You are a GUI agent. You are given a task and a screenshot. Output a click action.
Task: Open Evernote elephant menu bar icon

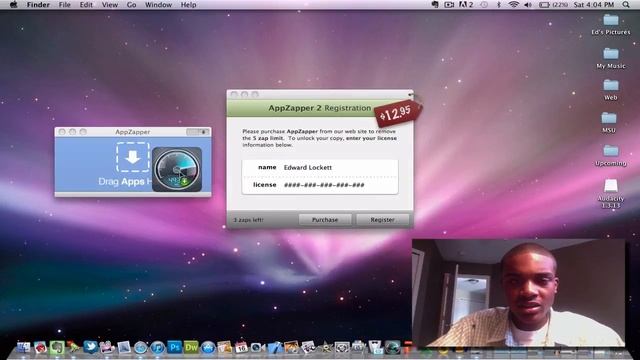coord(435,5)
